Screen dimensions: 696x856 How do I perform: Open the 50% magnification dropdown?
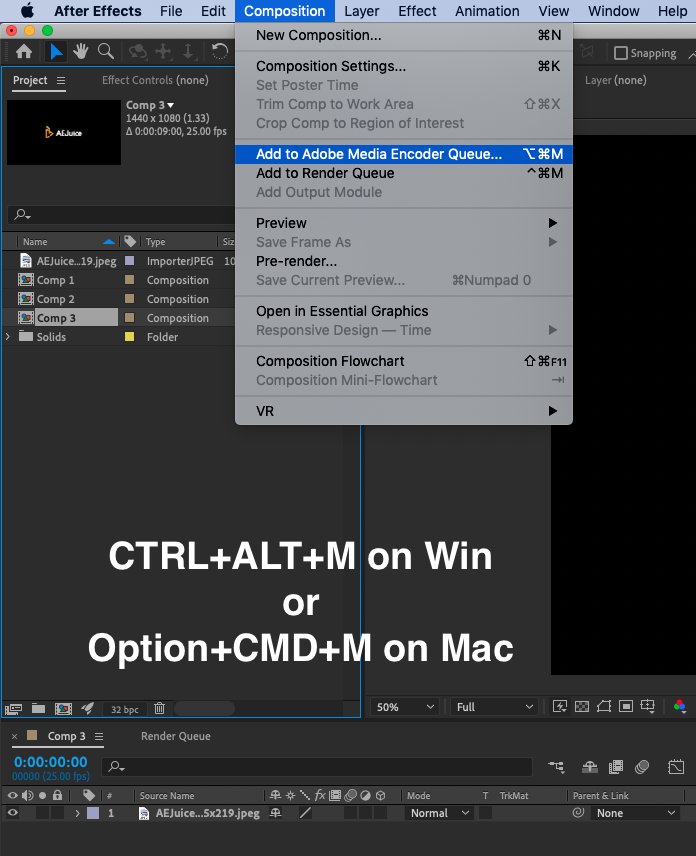pyautogui.click(x=404, y=707)
